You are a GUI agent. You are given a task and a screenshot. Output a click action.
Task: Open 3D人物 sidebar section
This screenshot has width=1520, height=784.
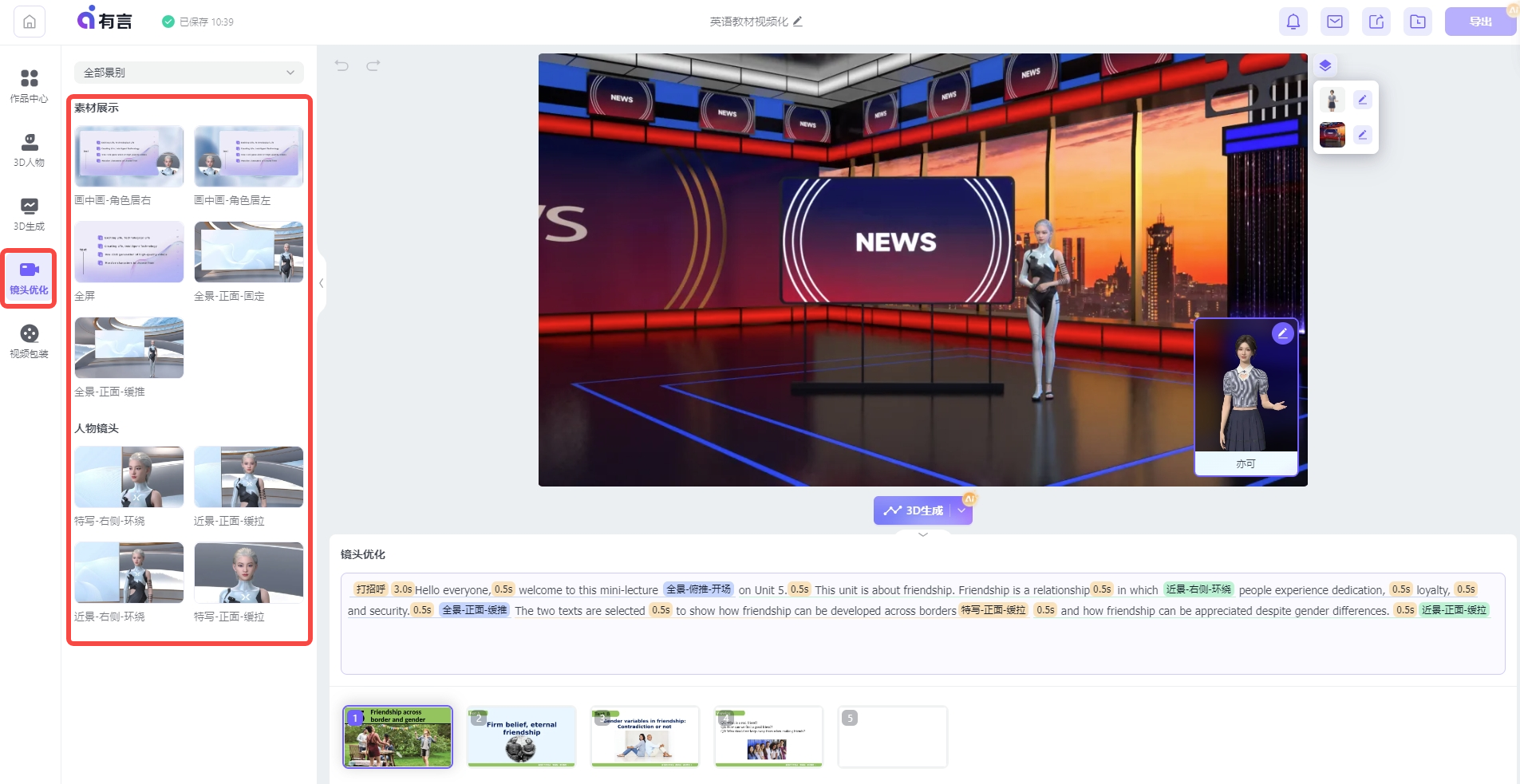tap(30, 150)
